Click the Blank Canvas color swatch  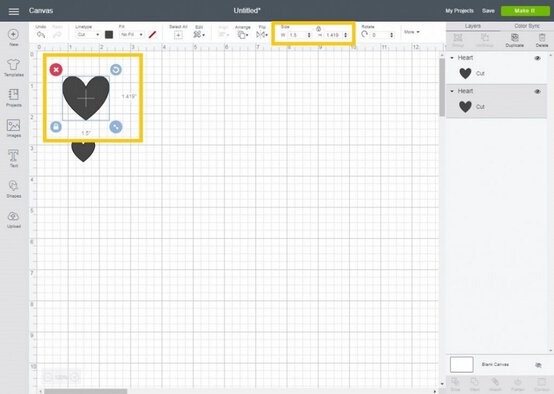pyautogui.click(x=461, y=365)
